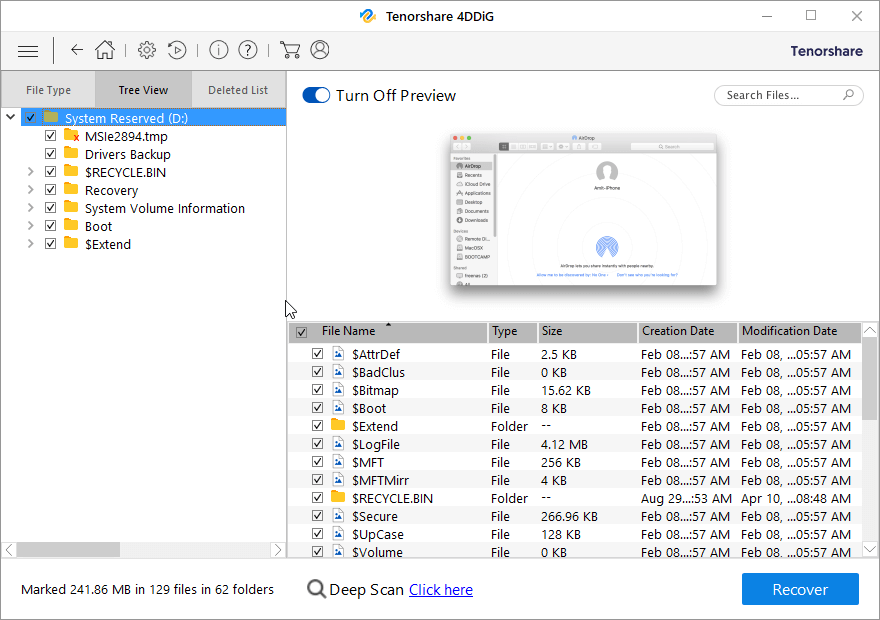Open settings gear icon
Viewport: 880px width, 620px height.
click(x=146, y=50)
